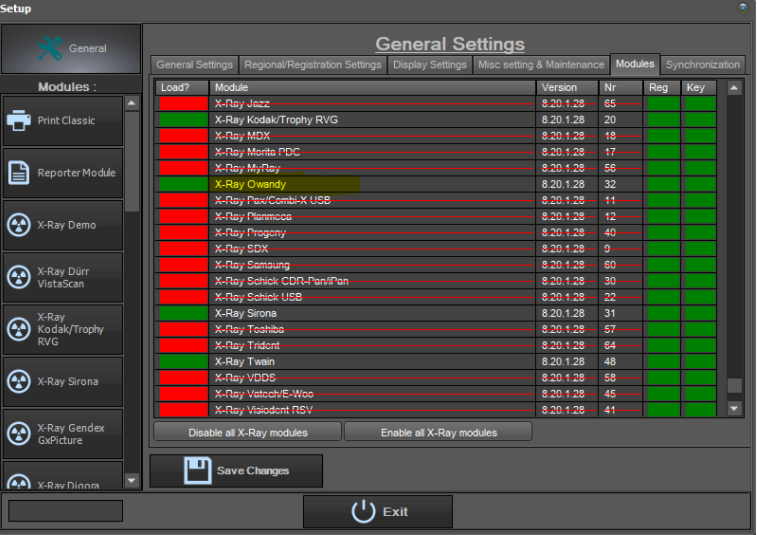Click the Key column header

coord(699,87)
